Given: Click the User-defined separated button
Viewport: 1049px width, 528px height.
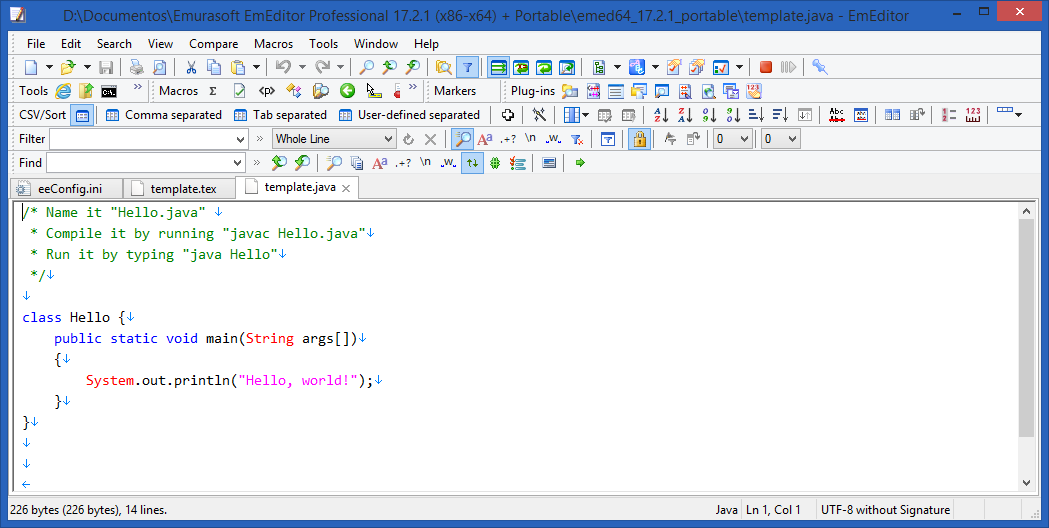Looking at the screenshot, I should click(x=409, y=115).
